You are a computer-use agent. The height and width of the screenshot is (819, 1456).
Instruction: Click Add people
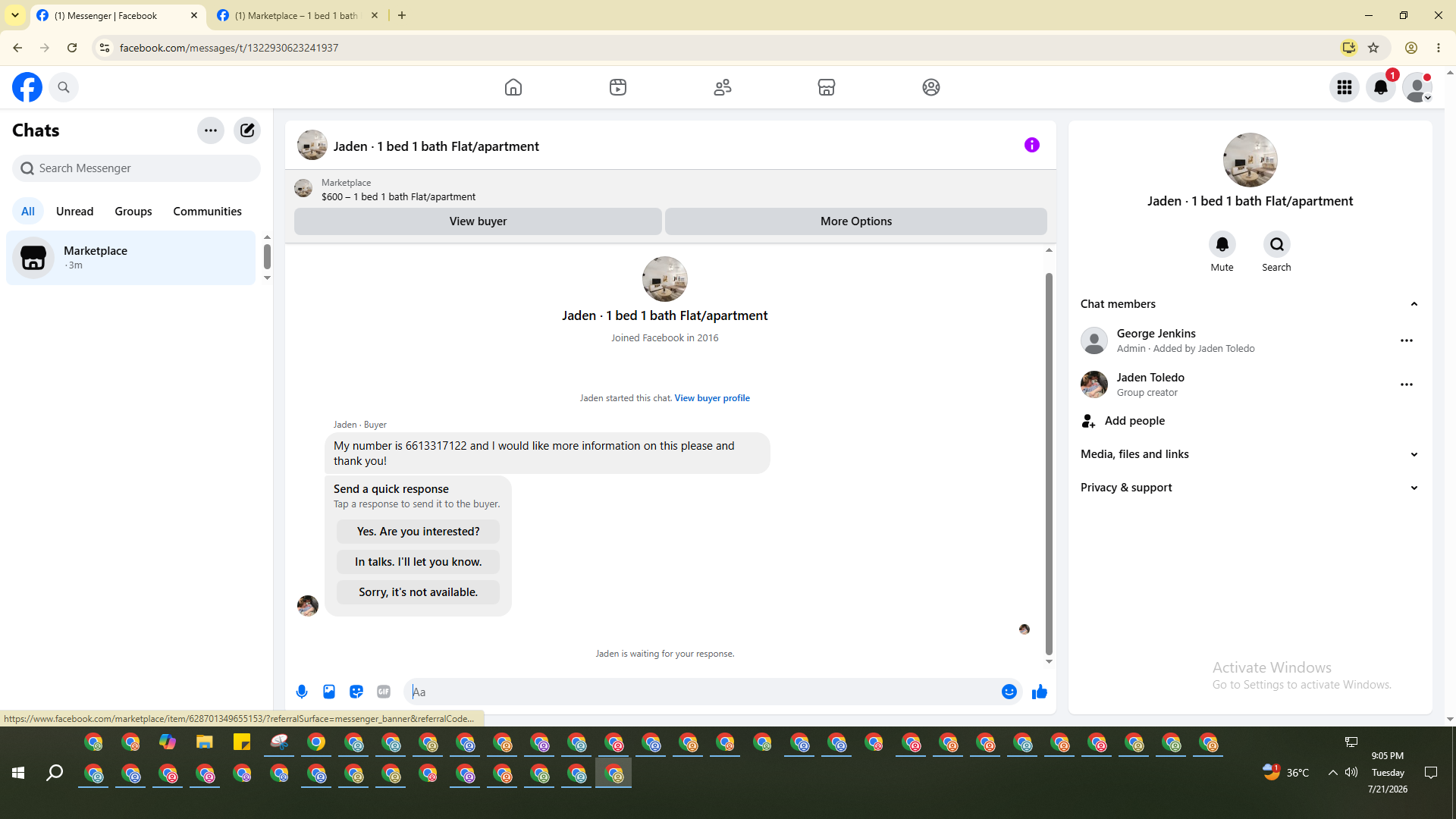point(1134,421)
